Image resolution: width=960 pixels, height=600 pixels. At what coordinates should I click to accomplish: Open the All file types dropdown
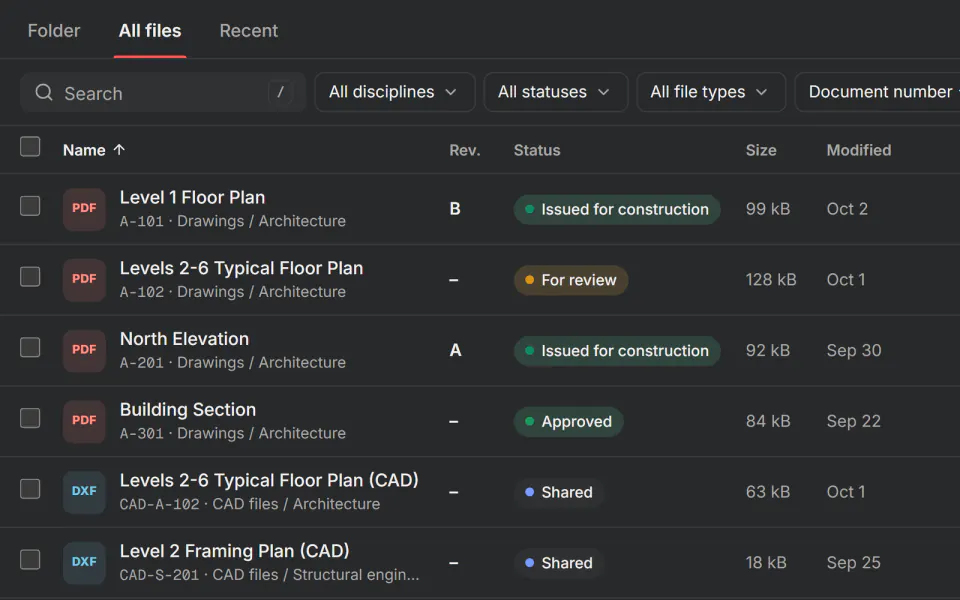pyautogui.click(x=711, y=92)
